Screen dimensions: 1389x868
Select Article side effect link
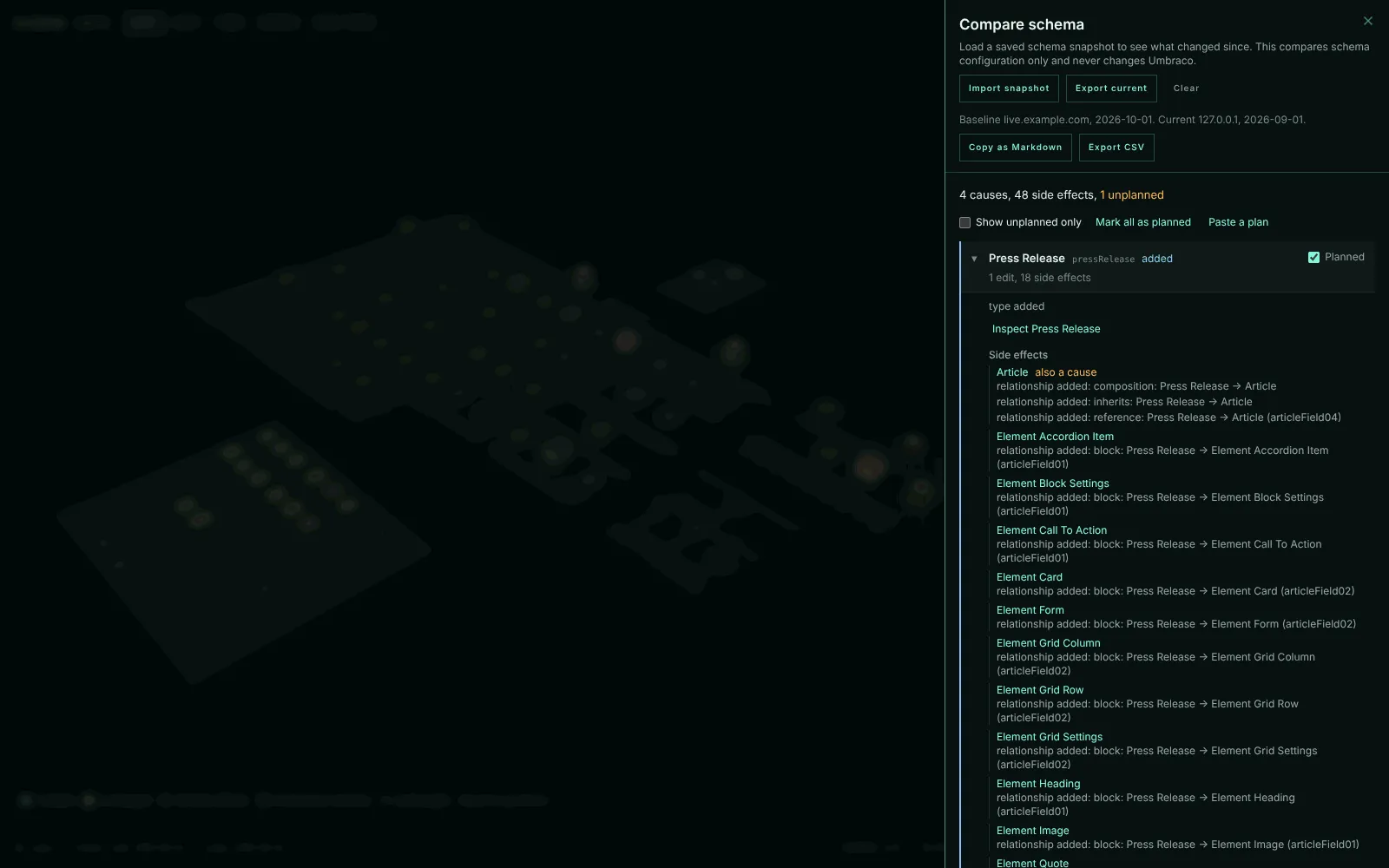tap(1012, 372)
